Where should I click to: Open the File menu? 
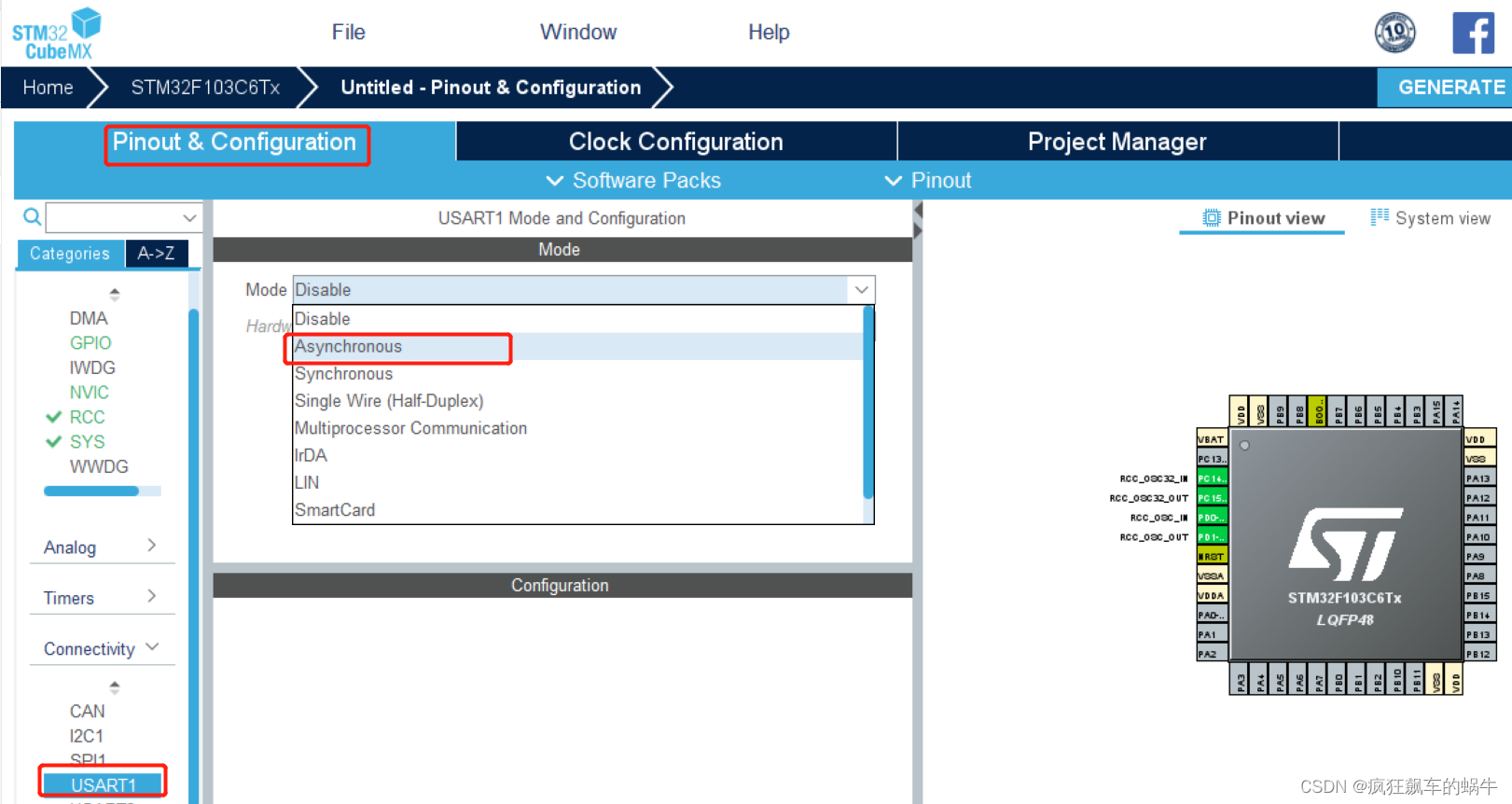point(348,32)
